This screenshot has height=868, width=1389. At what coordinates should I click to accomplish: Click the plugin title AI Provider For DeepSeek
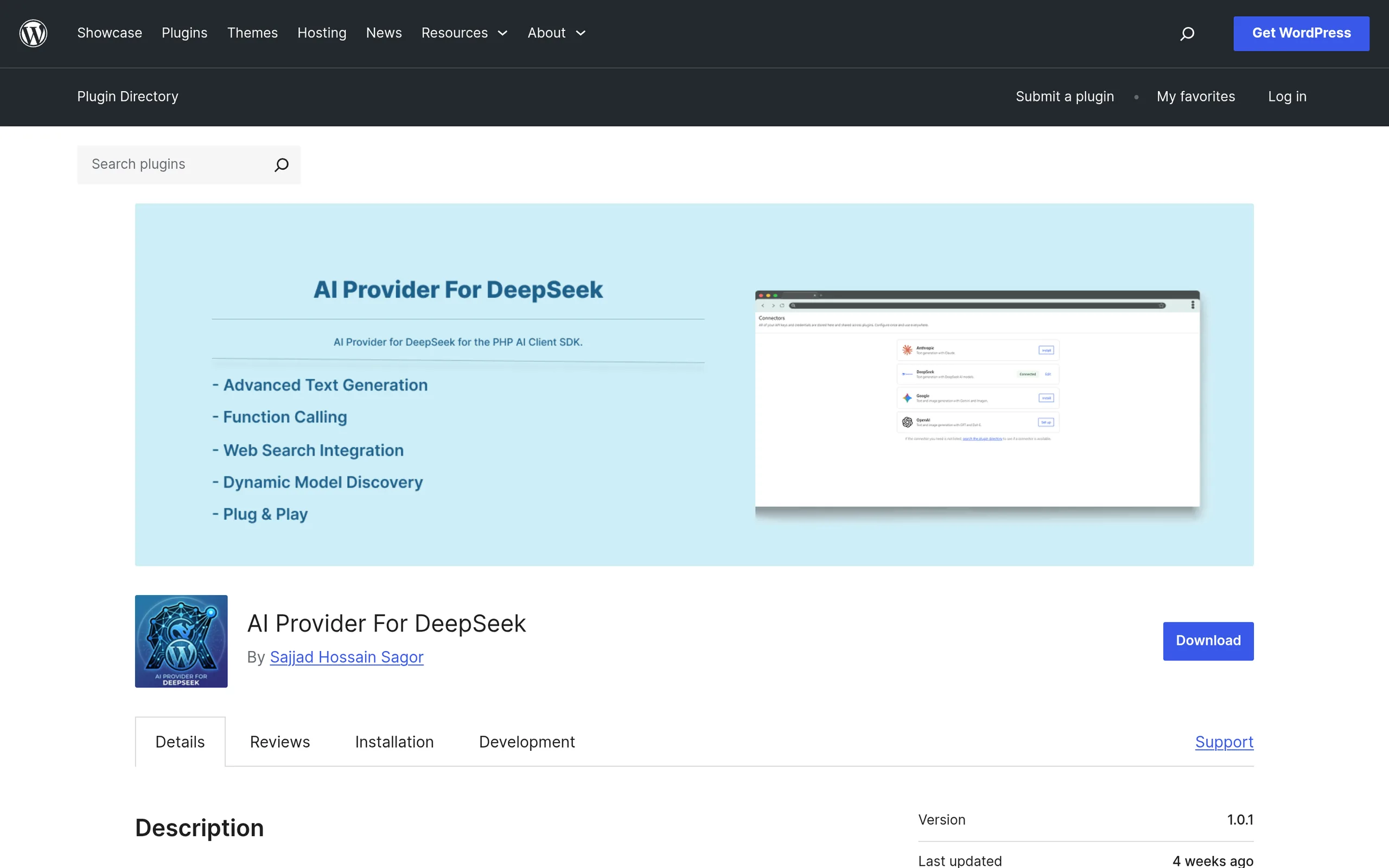click(386, 623)
